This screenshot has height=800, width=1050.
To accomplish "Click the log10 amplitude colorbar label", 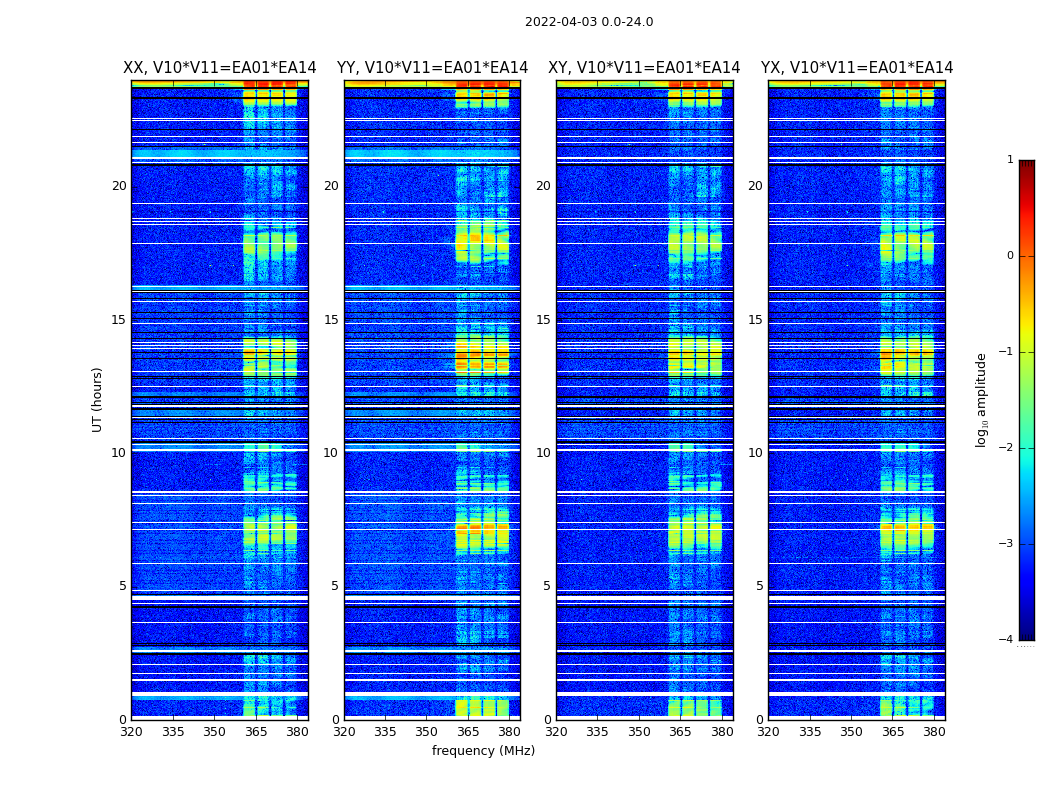I will (x=982, y=399).
